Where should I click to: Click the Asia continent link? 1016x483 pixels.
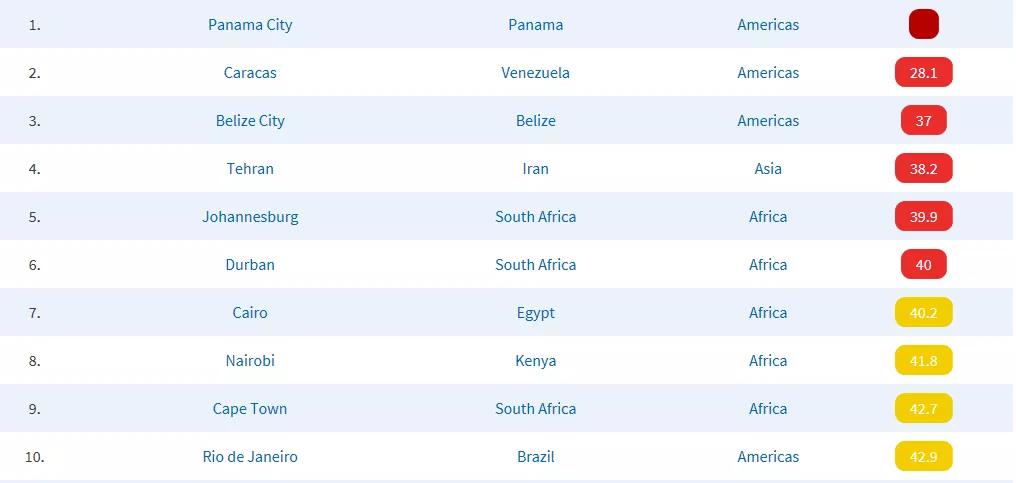point(768,169)
